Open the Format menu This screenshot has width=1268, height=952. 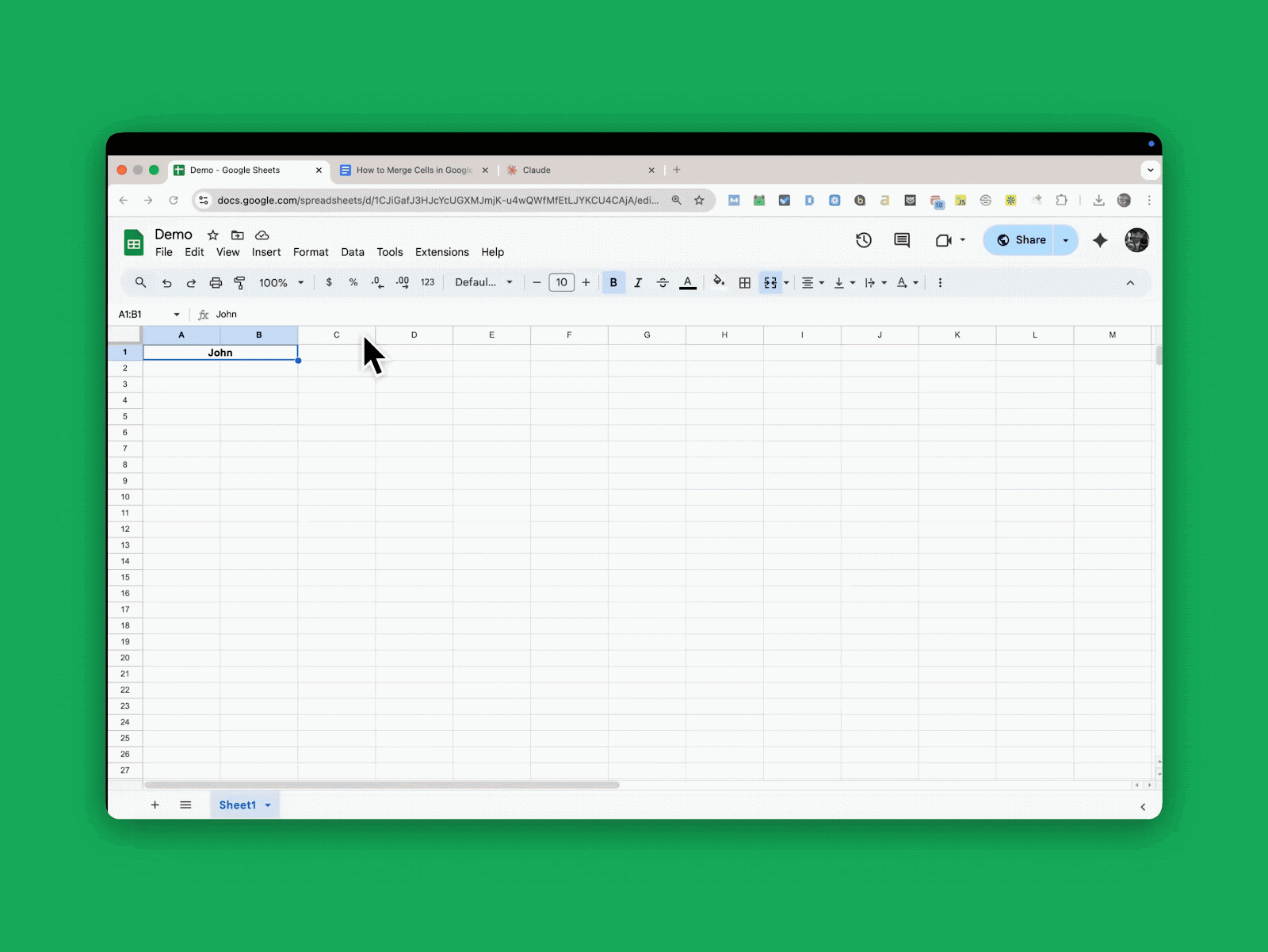tap(311, 252)
